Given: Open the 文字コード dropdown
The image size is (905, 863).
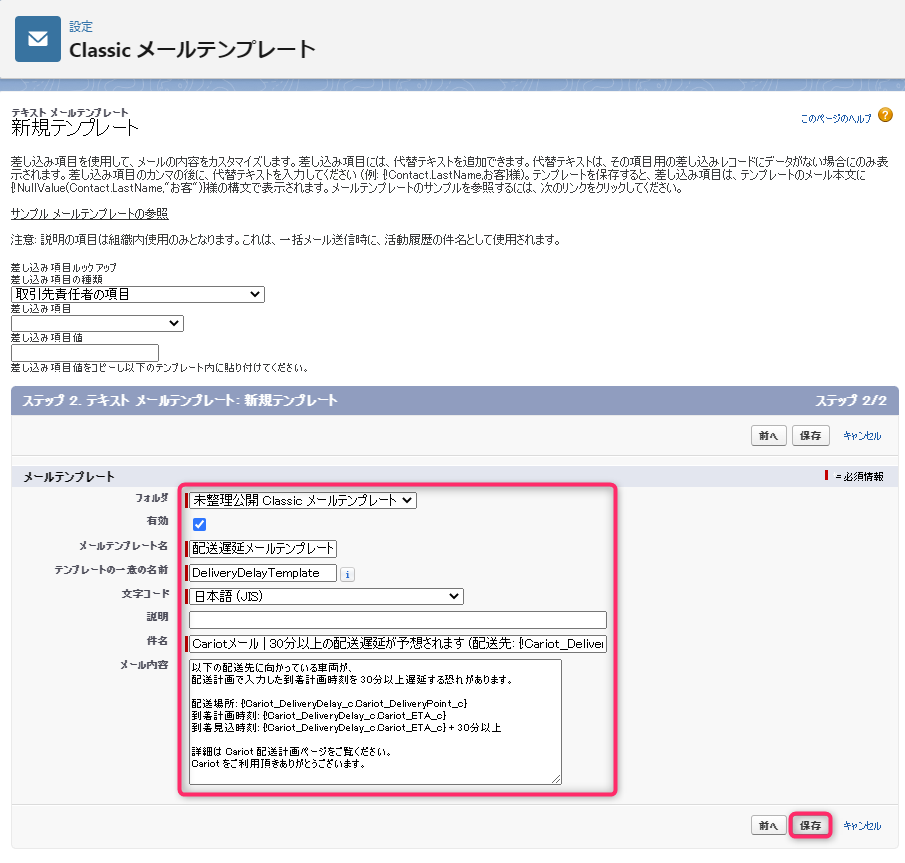Looking at the screenshot, I should [x=326, y=596].
